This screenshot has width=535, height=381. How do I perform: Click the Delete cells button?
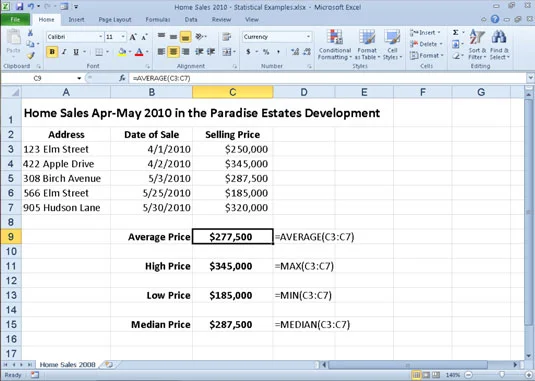(426, 44)
